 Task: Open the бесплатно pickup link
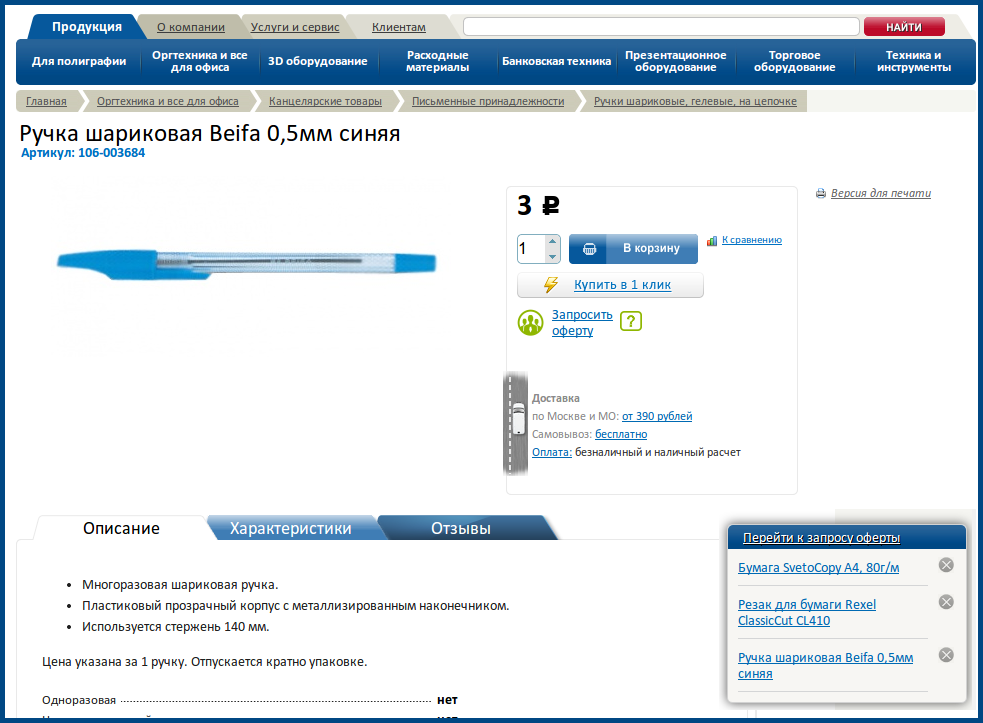coord(621,434)
